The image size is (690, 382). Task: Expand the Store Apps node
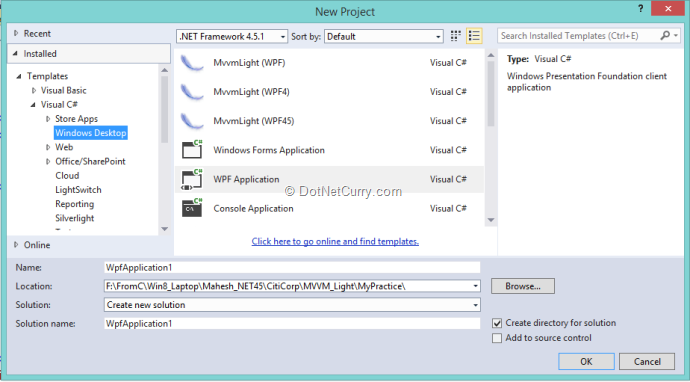[x=48, y=119]
